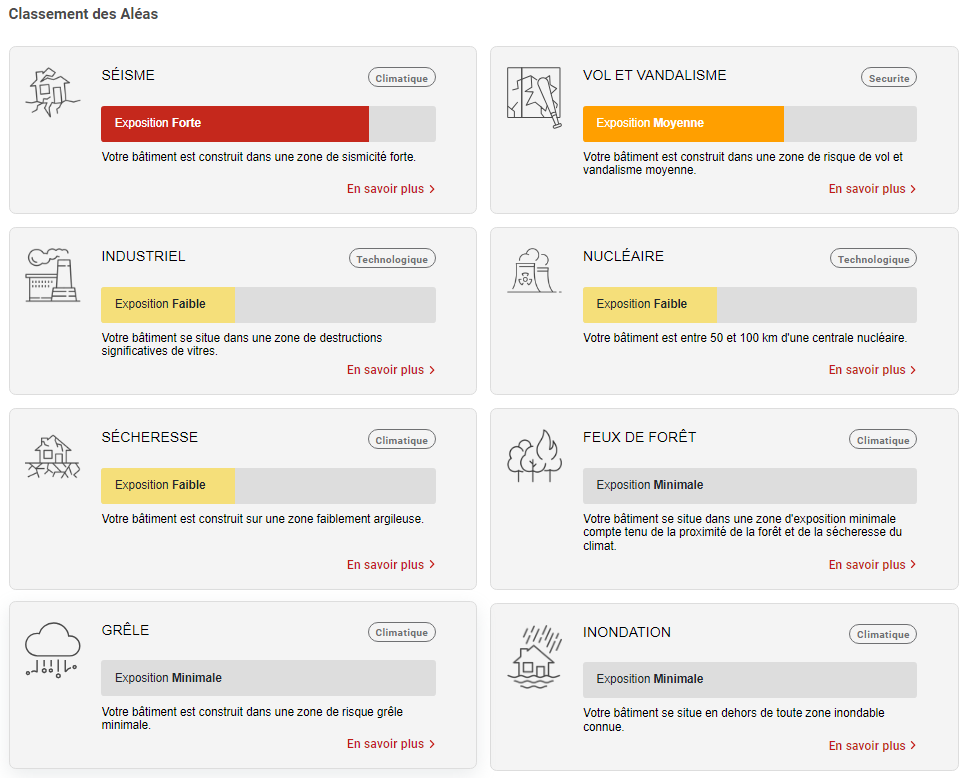Click the hail cloud icon
Screen dimensions: 967x778
(51, 650)
